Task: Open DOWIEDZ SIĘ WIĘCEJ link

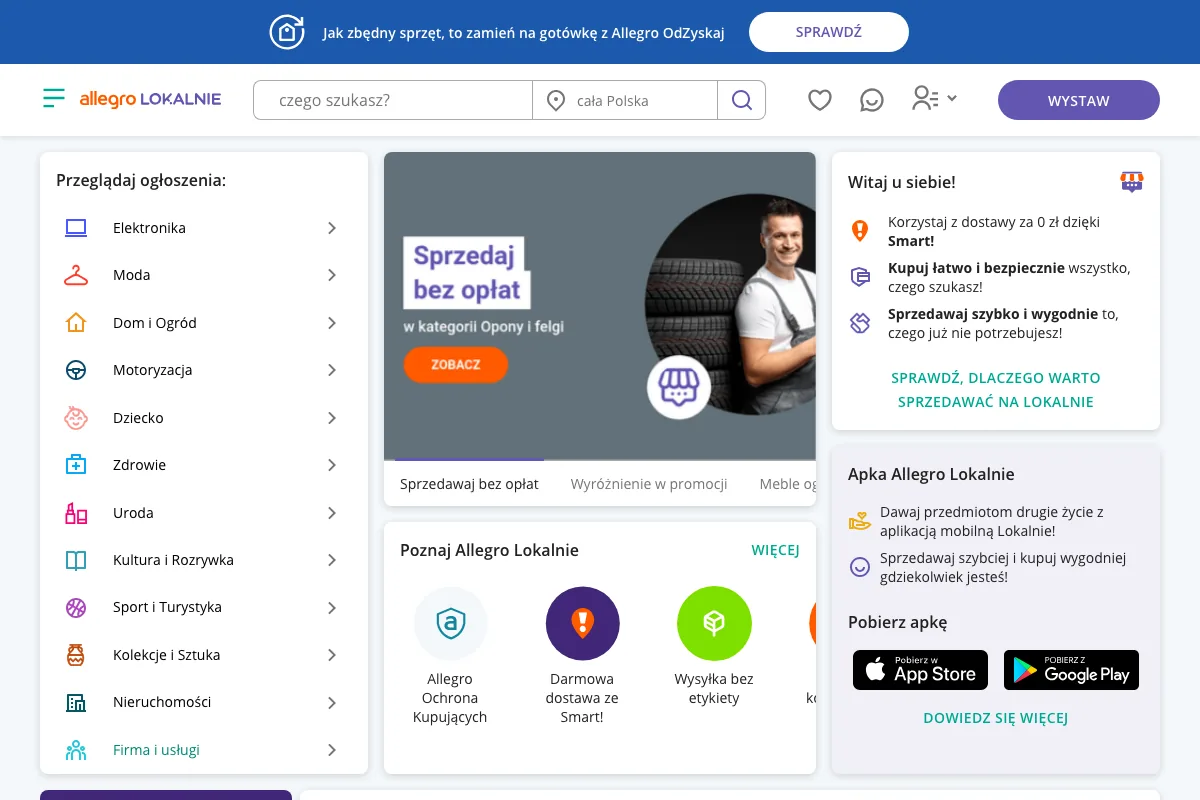Action: [996, 718]
